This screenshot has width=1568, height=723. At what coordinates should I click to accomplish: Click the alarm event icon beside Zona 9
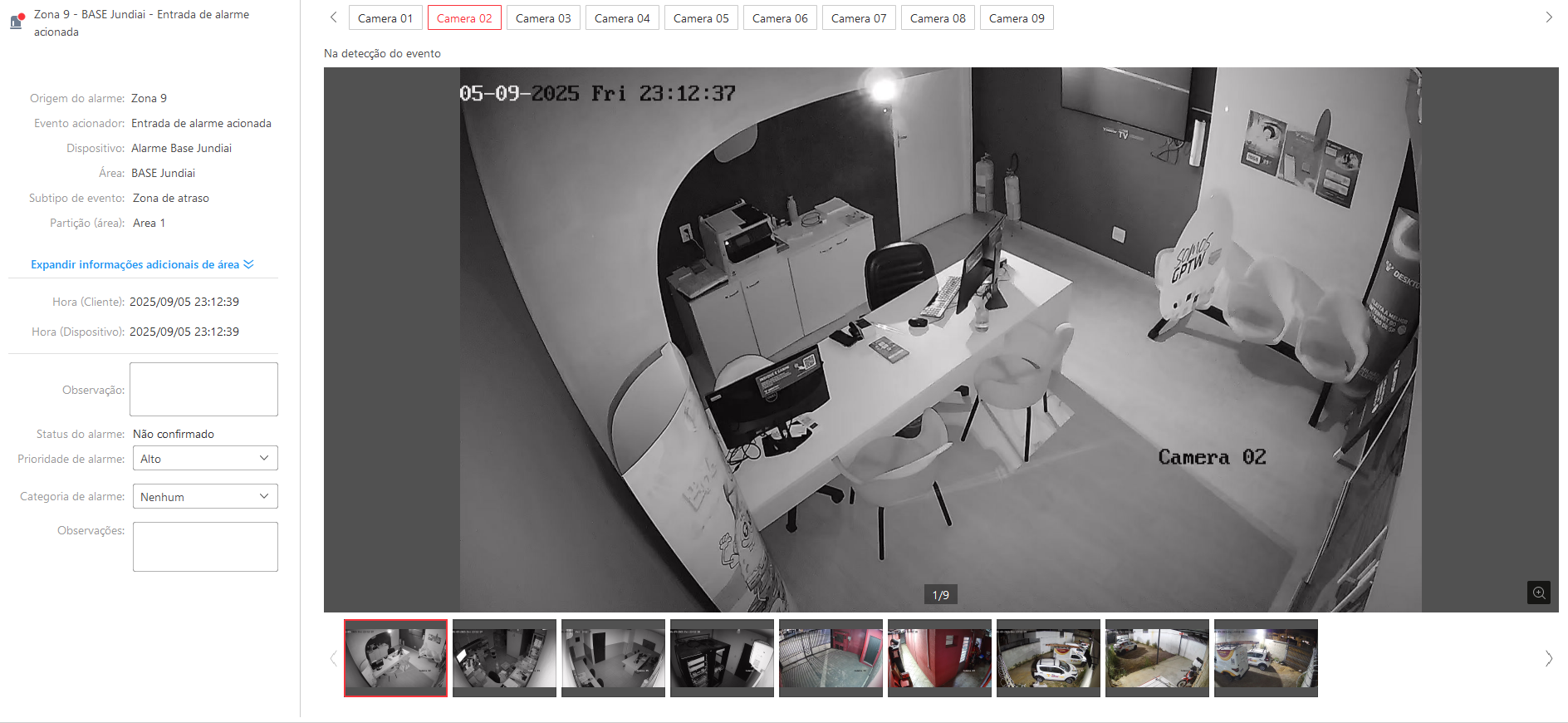click(17, 22)
